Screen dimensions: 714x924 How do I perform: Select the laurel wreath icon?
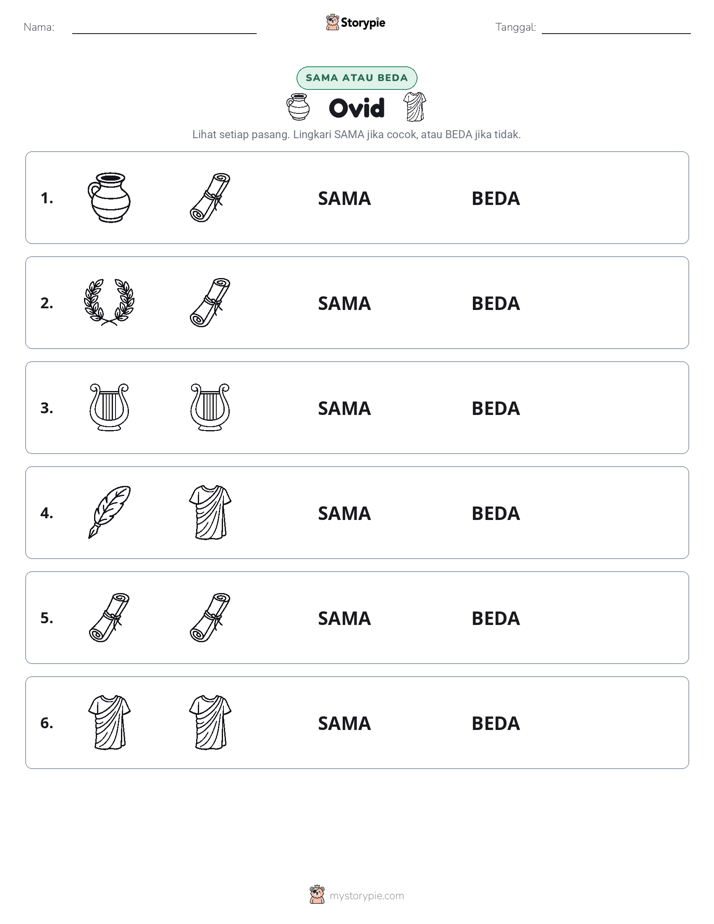click(109, 302)
